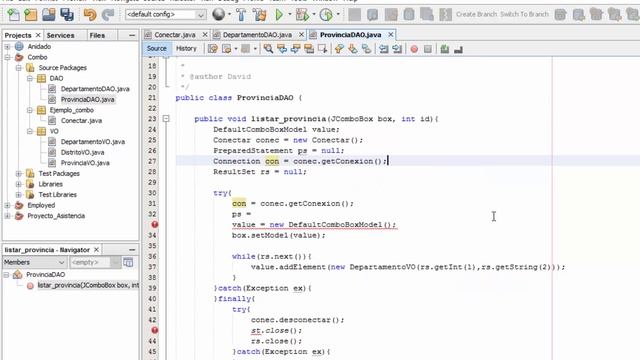Close the DepartamentoDAO.java editor tab
This screenshot has width=640, height=360.
[x=301, y=35]
